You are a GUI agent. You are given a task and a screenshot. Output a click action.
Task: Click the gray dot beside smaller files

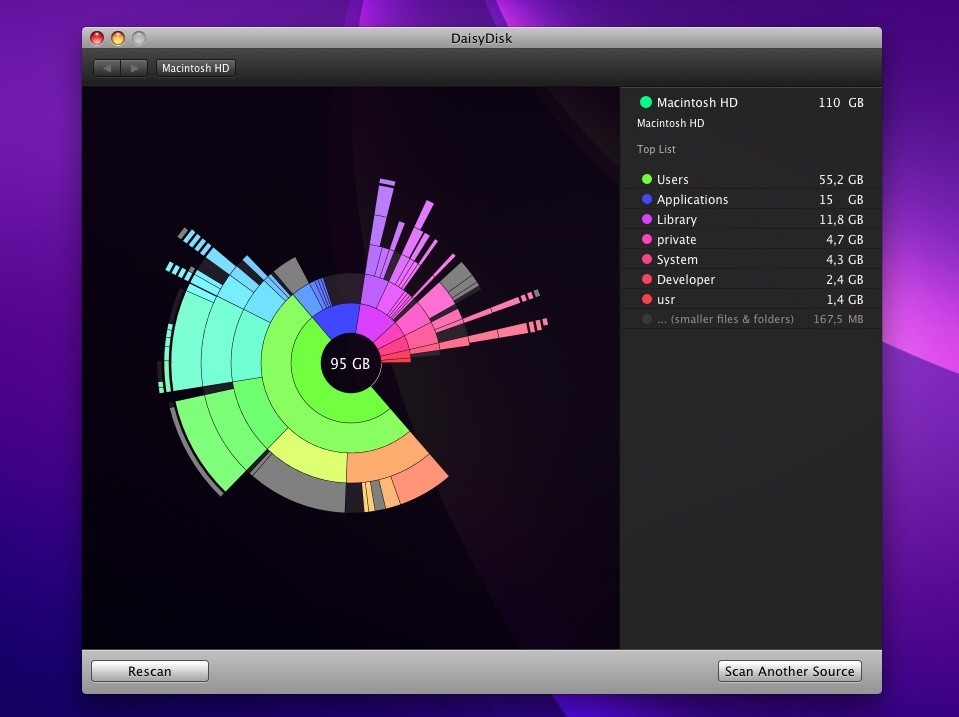coord(646,319)
